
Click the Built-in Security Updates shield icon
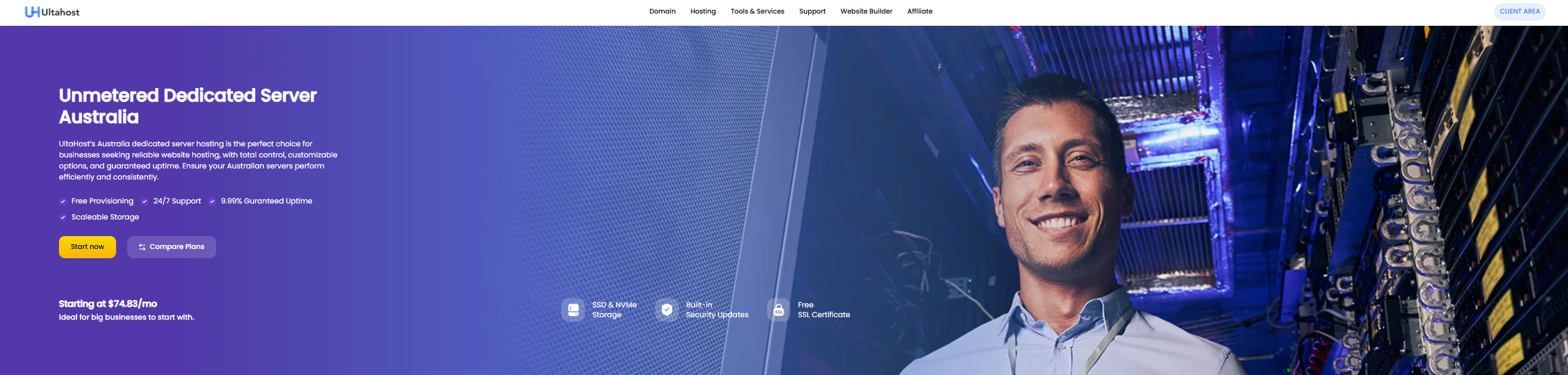pos(667,310)
